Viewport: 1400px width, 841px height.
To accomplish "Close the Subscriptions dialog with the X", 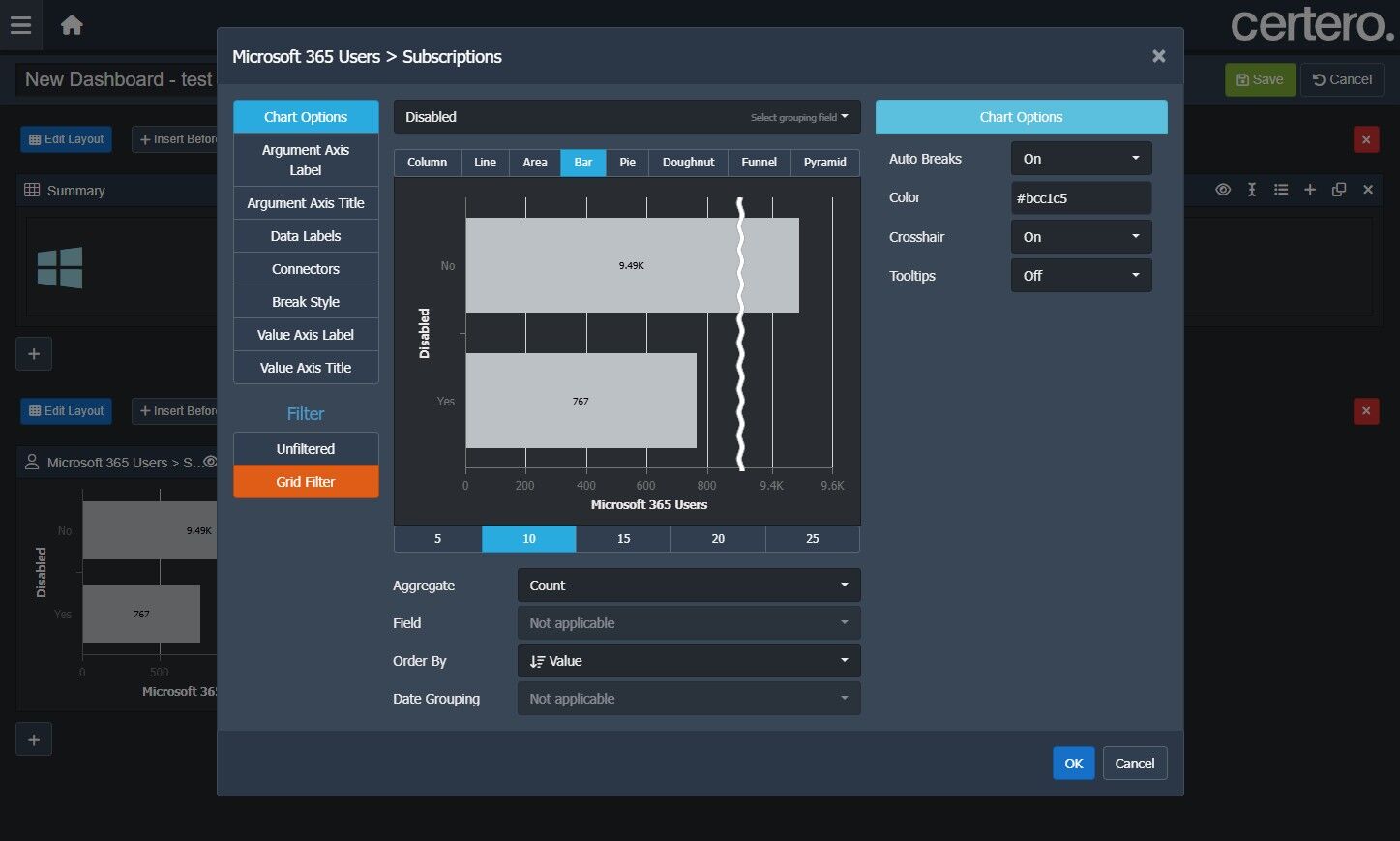I will pyautogui.click(x=1158, y=56).
